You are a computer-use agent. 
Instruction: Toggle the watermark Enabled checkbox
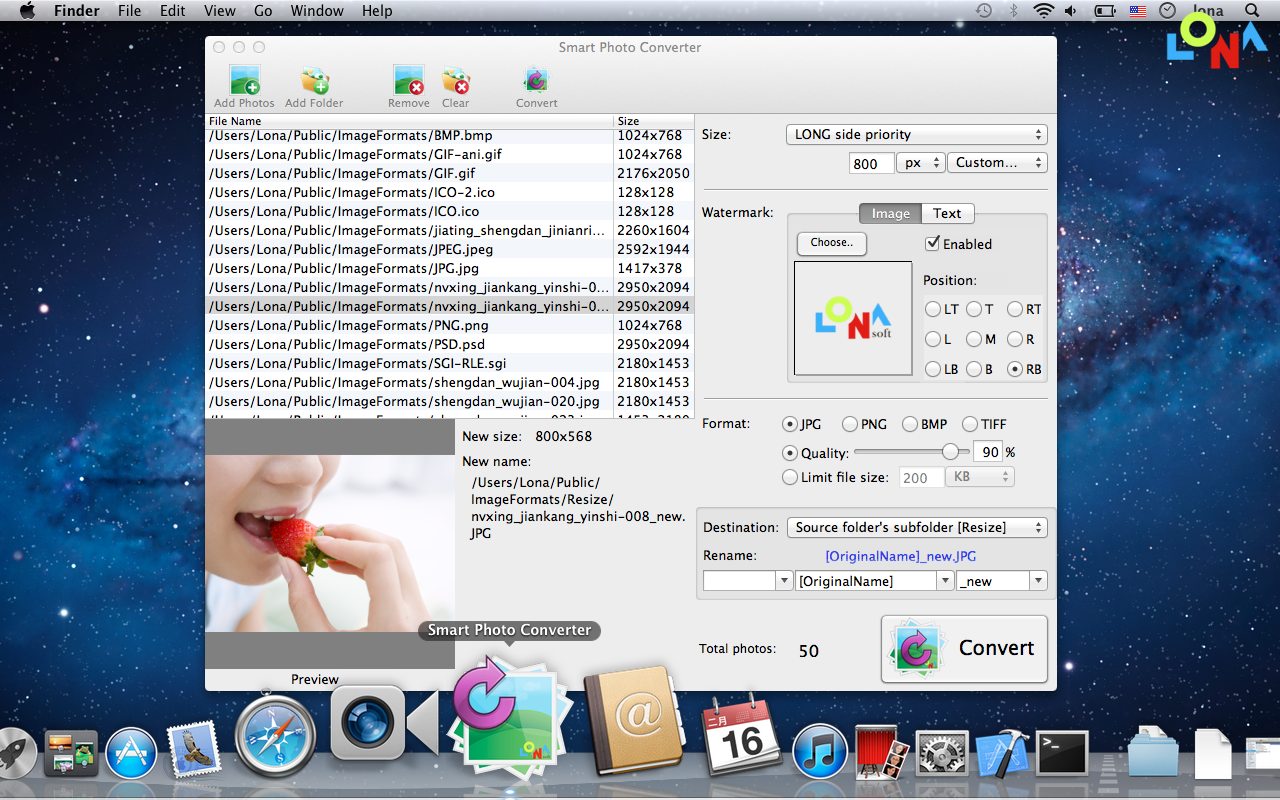pos(933,243)
